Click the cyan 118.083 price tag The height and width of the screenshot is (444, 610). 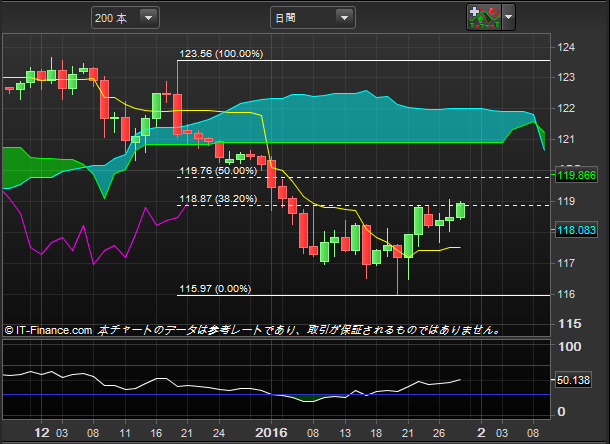[577, 230]
